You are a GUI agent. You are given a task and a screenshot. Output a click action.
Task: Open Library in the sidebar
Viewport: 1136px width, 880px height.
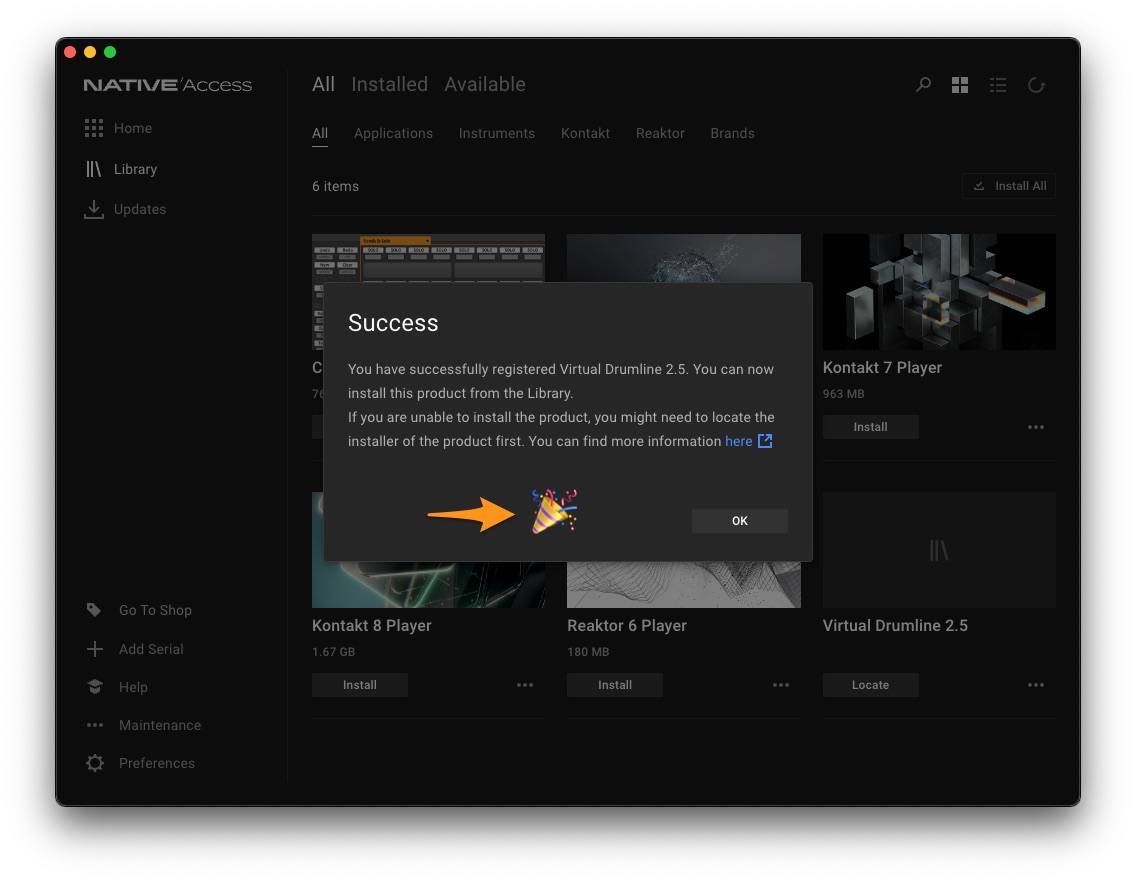tap(135, 169)
